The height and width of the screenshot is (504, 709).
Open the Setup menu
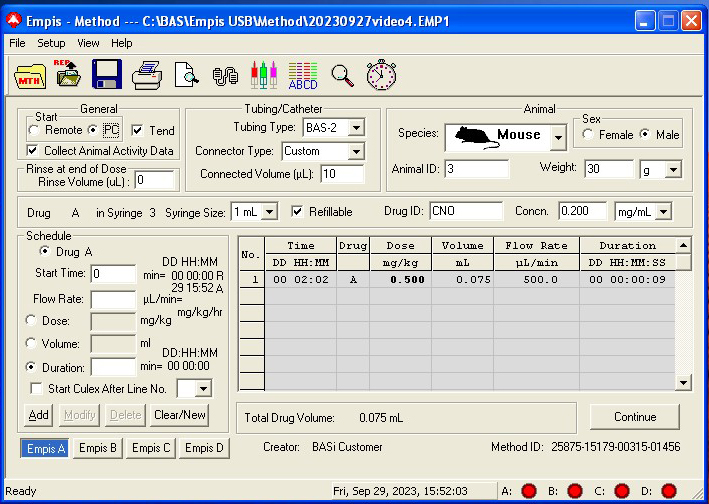point(51,43)
